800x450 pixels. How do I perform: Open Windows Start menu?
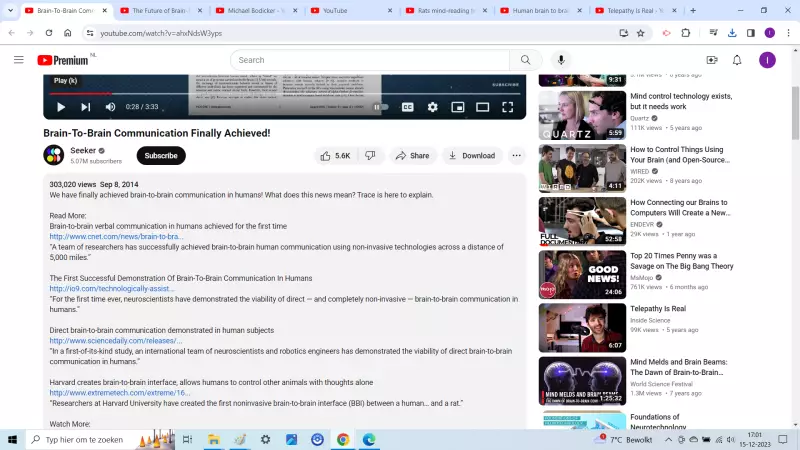(x=12, y=440)
